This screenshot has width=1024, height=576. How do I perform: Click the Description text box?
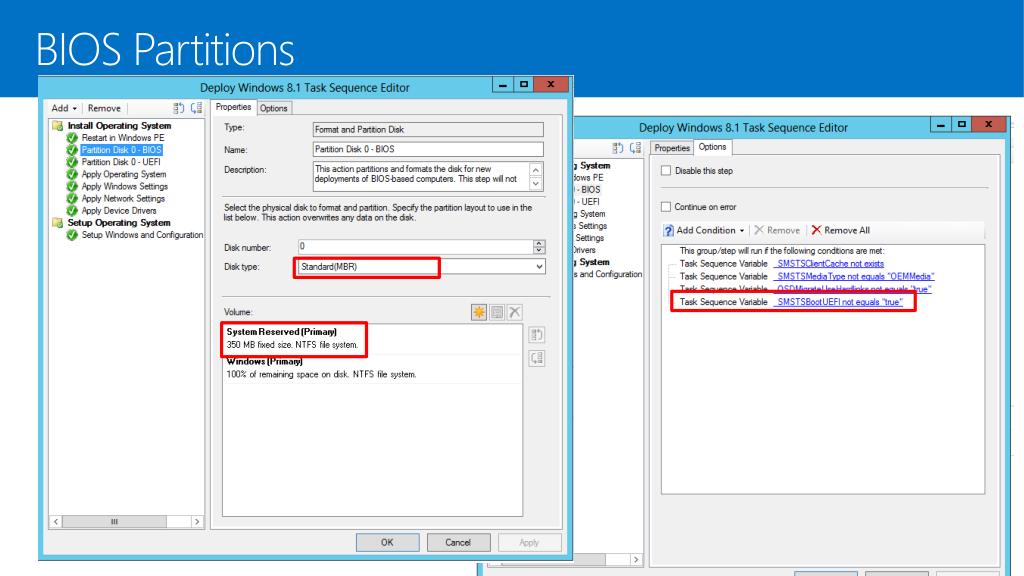[421, 176]
